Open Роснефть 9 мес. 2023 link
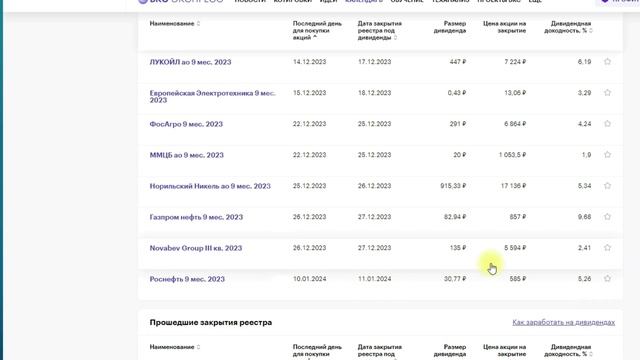 click(x=187, y=279)
